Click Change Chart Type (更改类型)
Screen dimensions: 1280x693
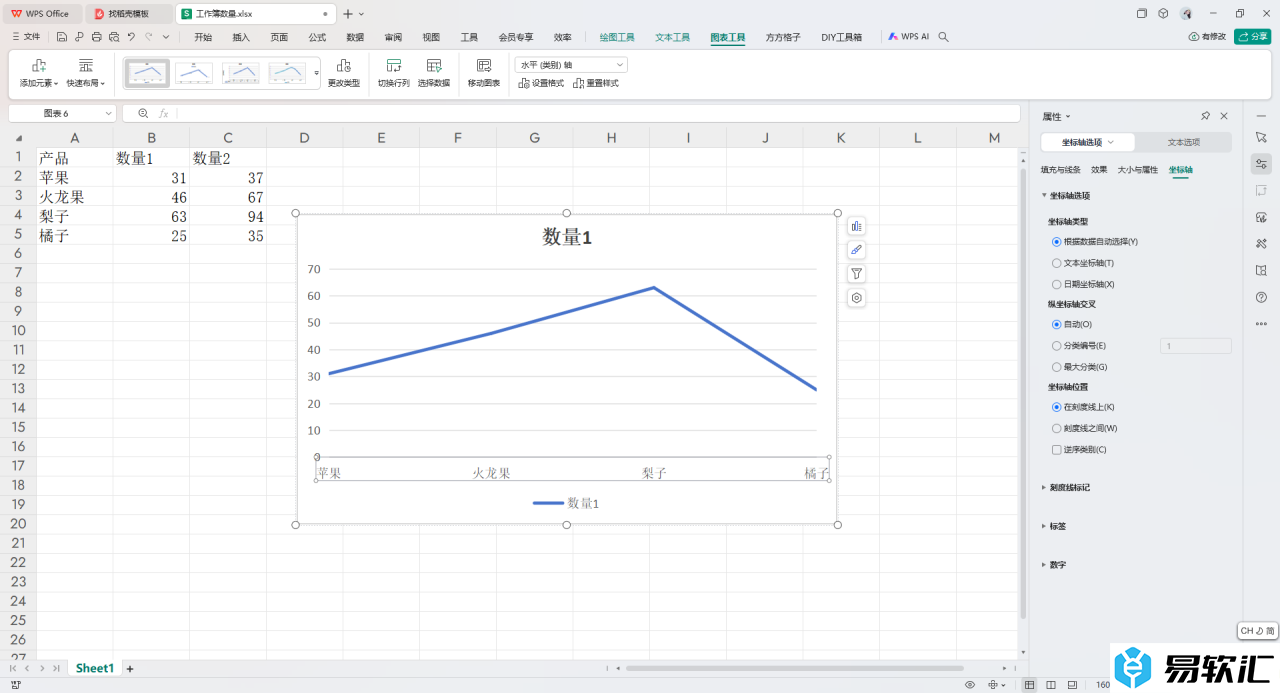344,73
